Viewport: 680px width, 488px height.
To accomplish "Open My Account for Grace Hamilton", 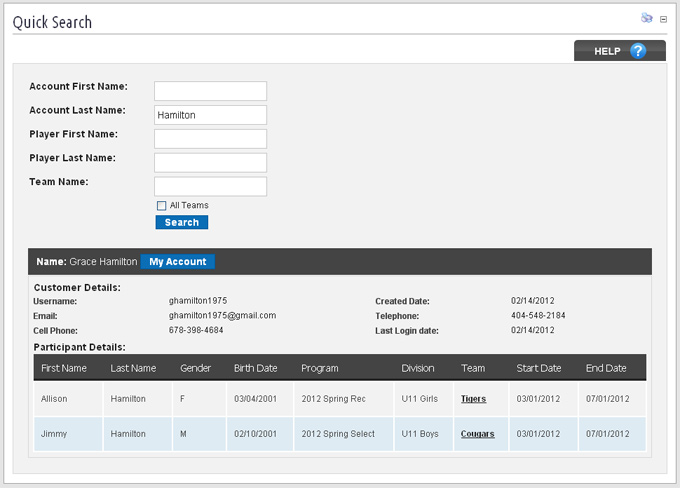I will tap(178, 262).
